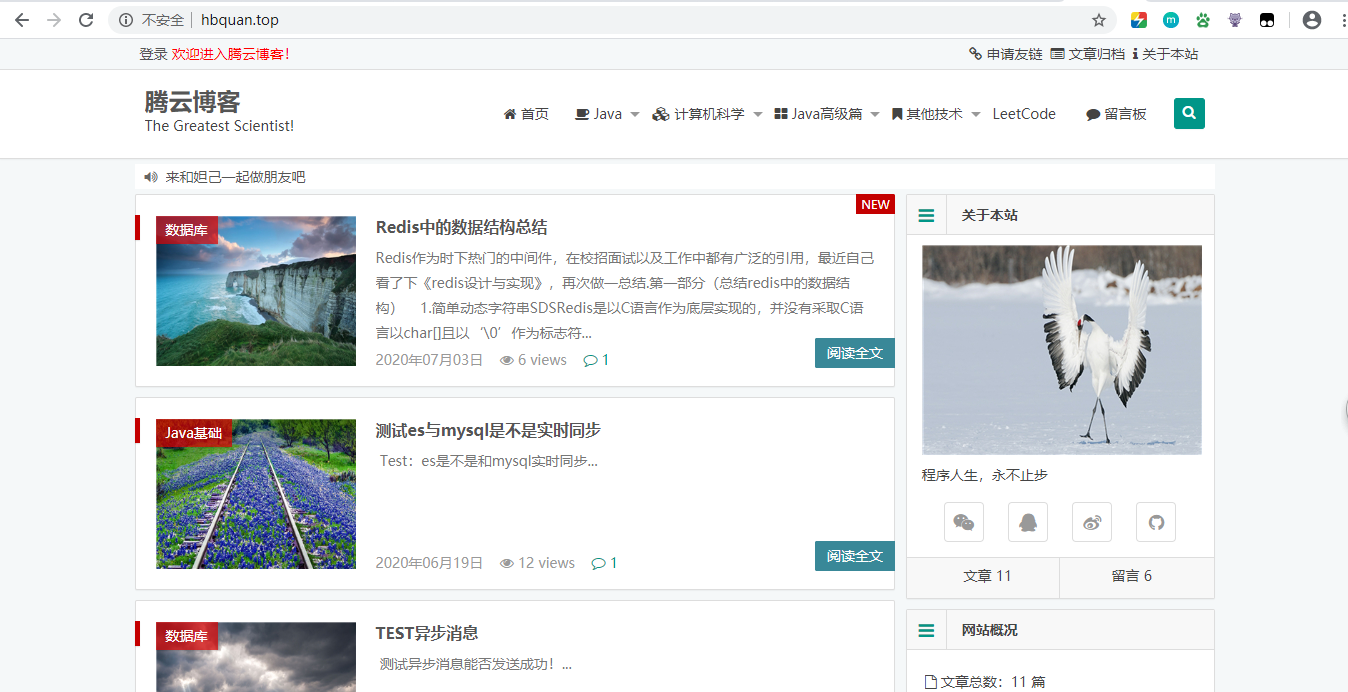Click the 登录 login link

coord(153,54)
